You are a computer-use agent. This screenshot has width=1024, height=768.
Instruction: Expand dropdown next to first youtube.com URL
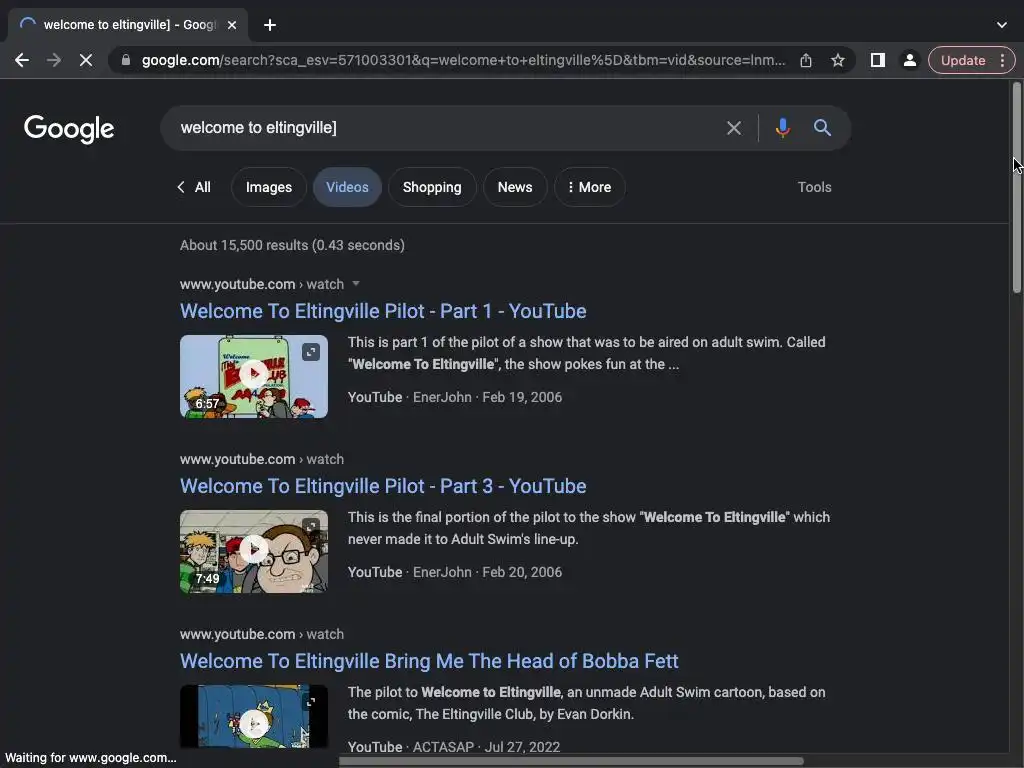click(356, 283)
